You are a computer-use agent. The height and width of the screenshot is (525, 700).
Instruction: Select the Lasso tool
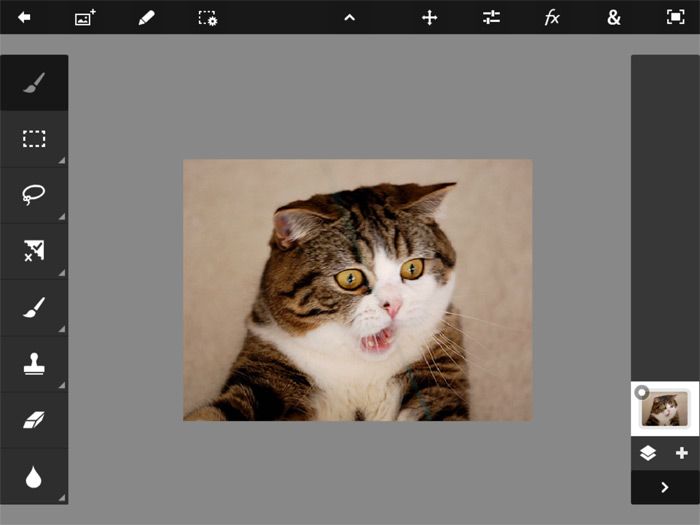coord(34,195)
